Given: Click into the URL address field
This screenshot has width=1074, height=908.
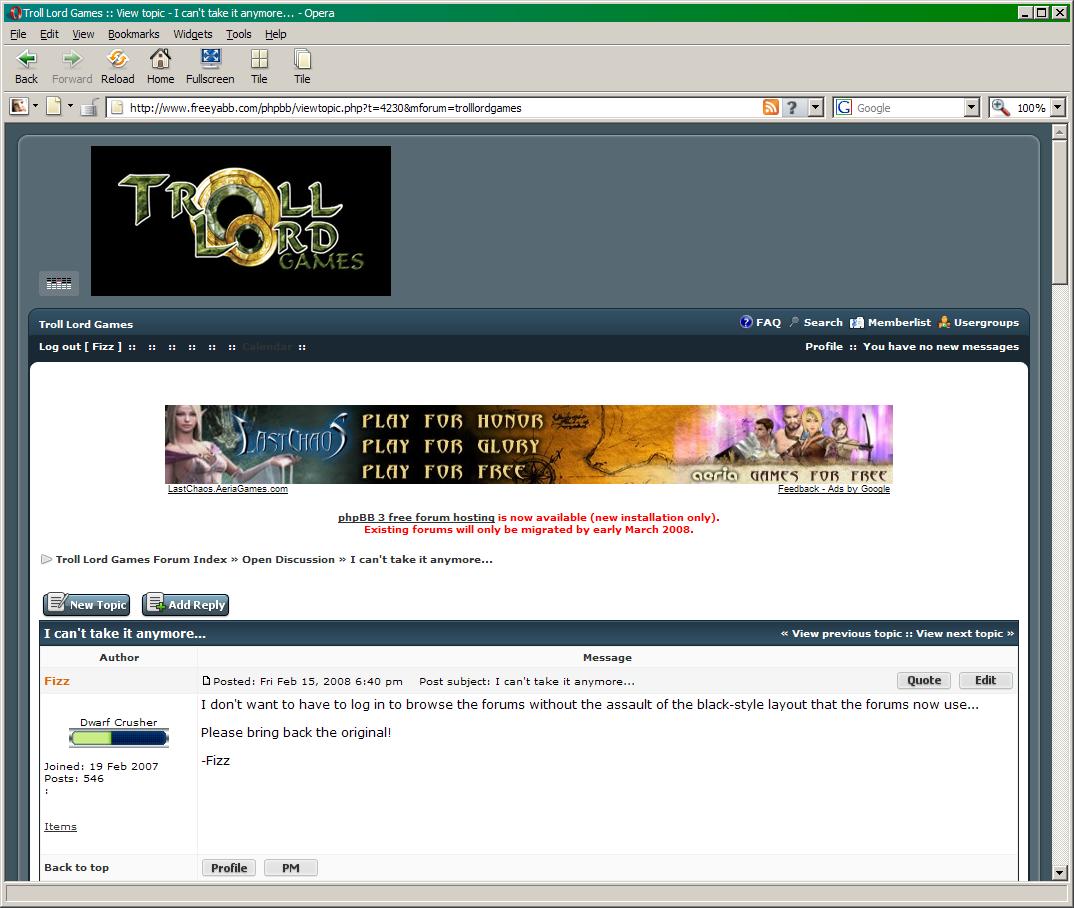Looking at the screenshot, I should tap(440, 108).
